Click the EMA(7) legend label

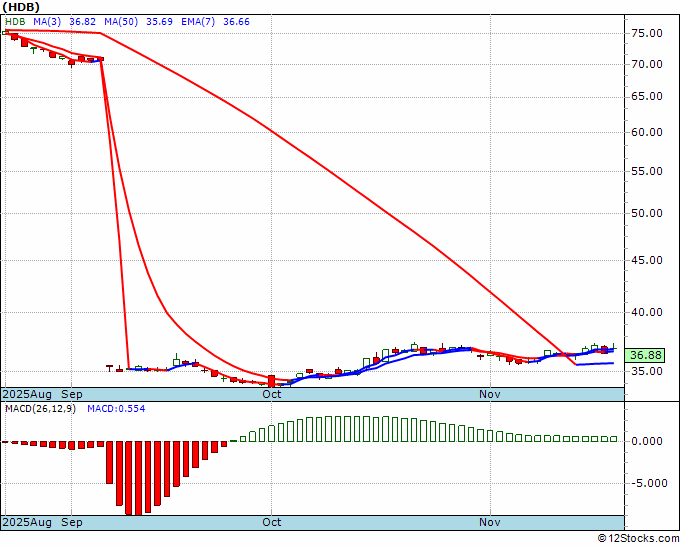pos(198,22)
